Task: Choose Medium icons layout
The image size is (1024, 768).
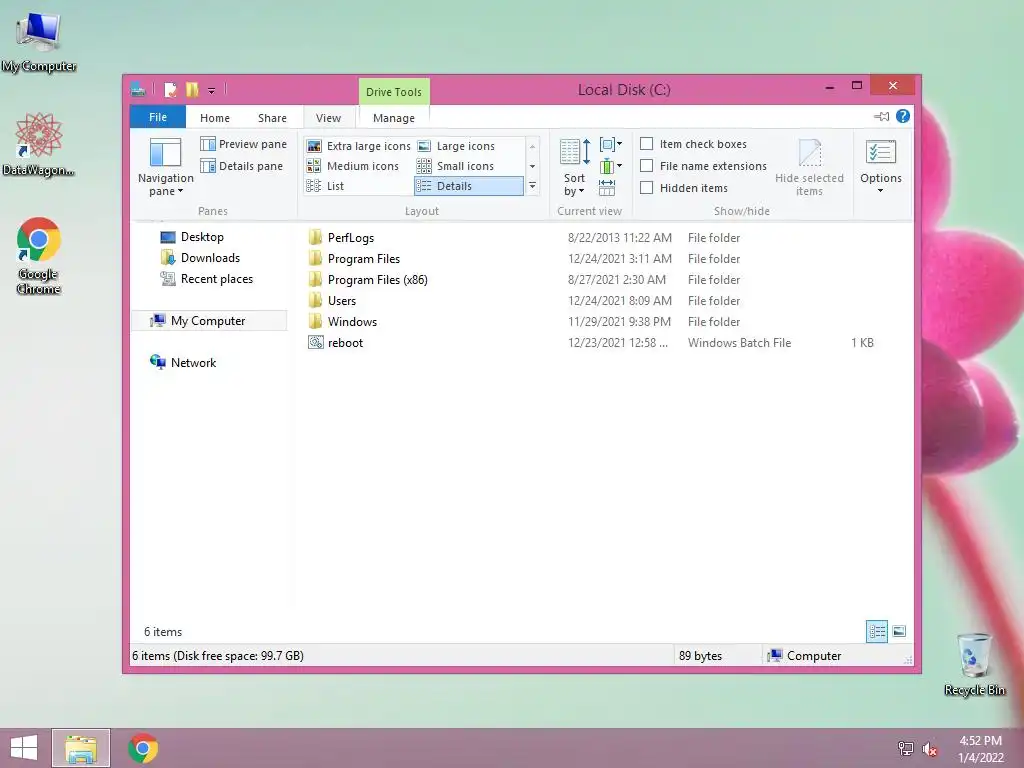Action: pos(353,166)
